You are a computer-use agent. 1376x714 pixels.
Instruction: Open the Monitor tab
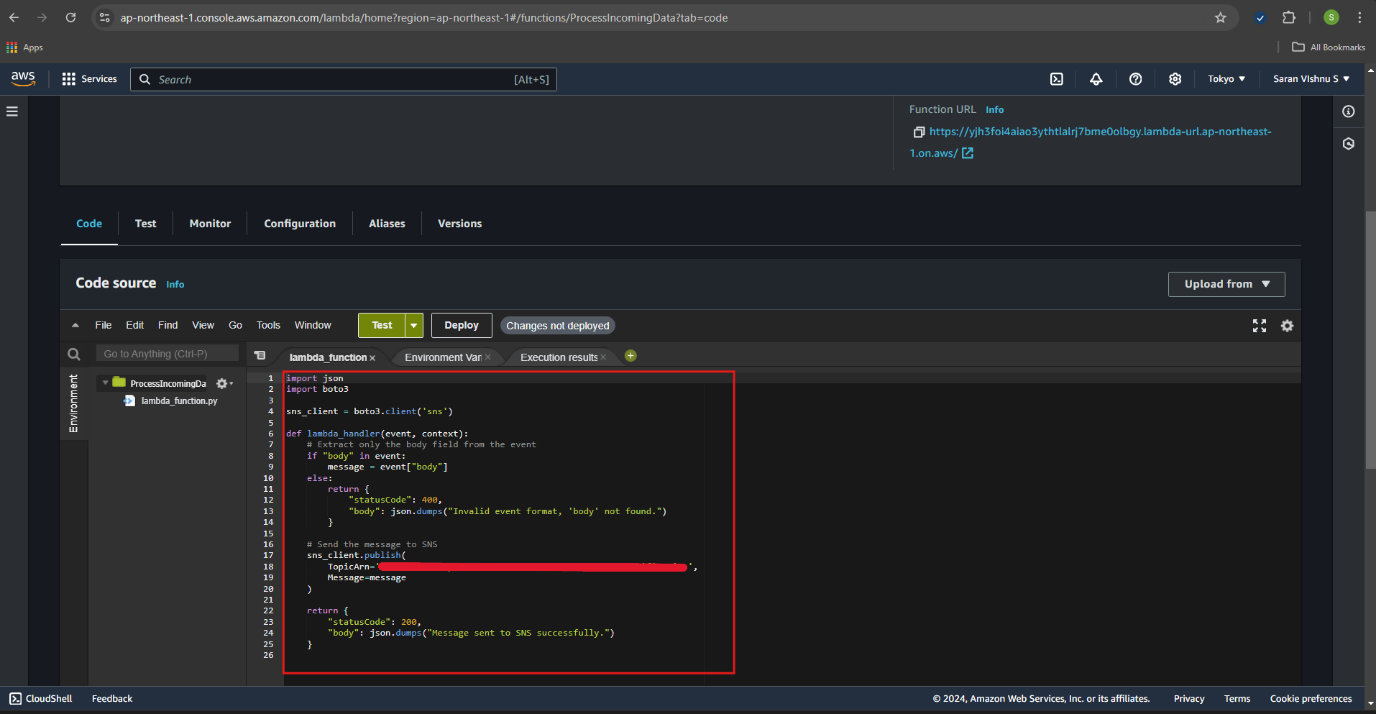click(x=210, y=224)
